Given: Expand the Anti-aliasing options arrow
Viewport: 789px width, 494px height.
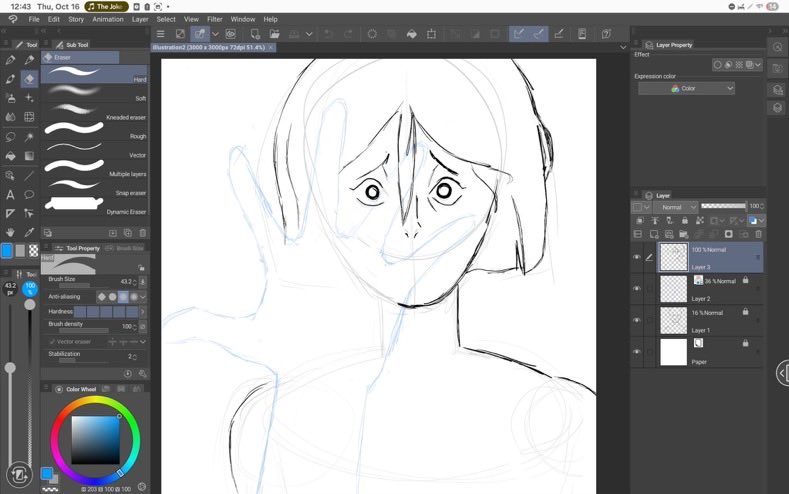Looking at the screenshot, I should [143, 297].
